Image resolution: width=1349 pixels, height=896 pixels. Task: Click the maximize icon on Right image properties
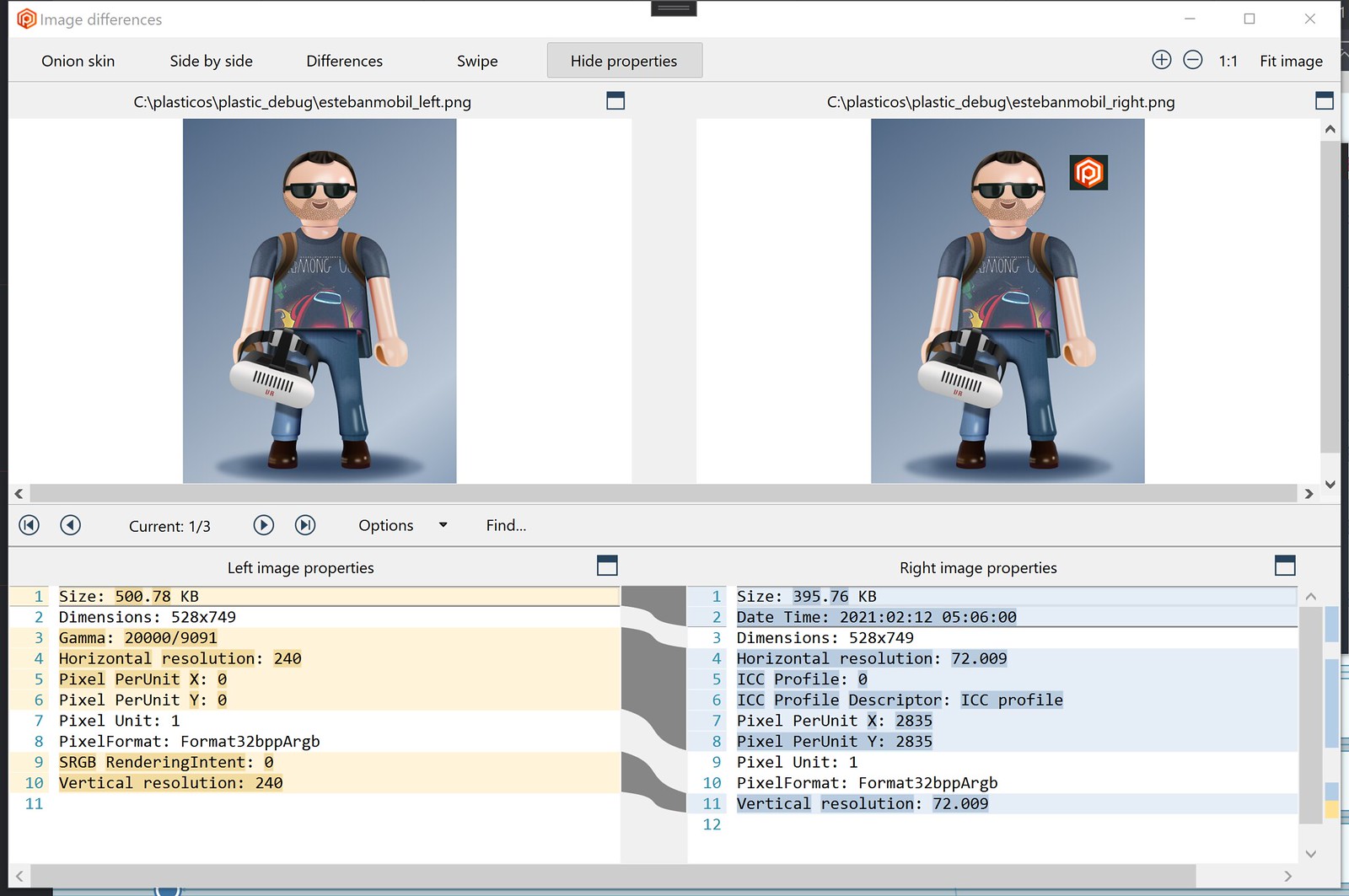1285,566
